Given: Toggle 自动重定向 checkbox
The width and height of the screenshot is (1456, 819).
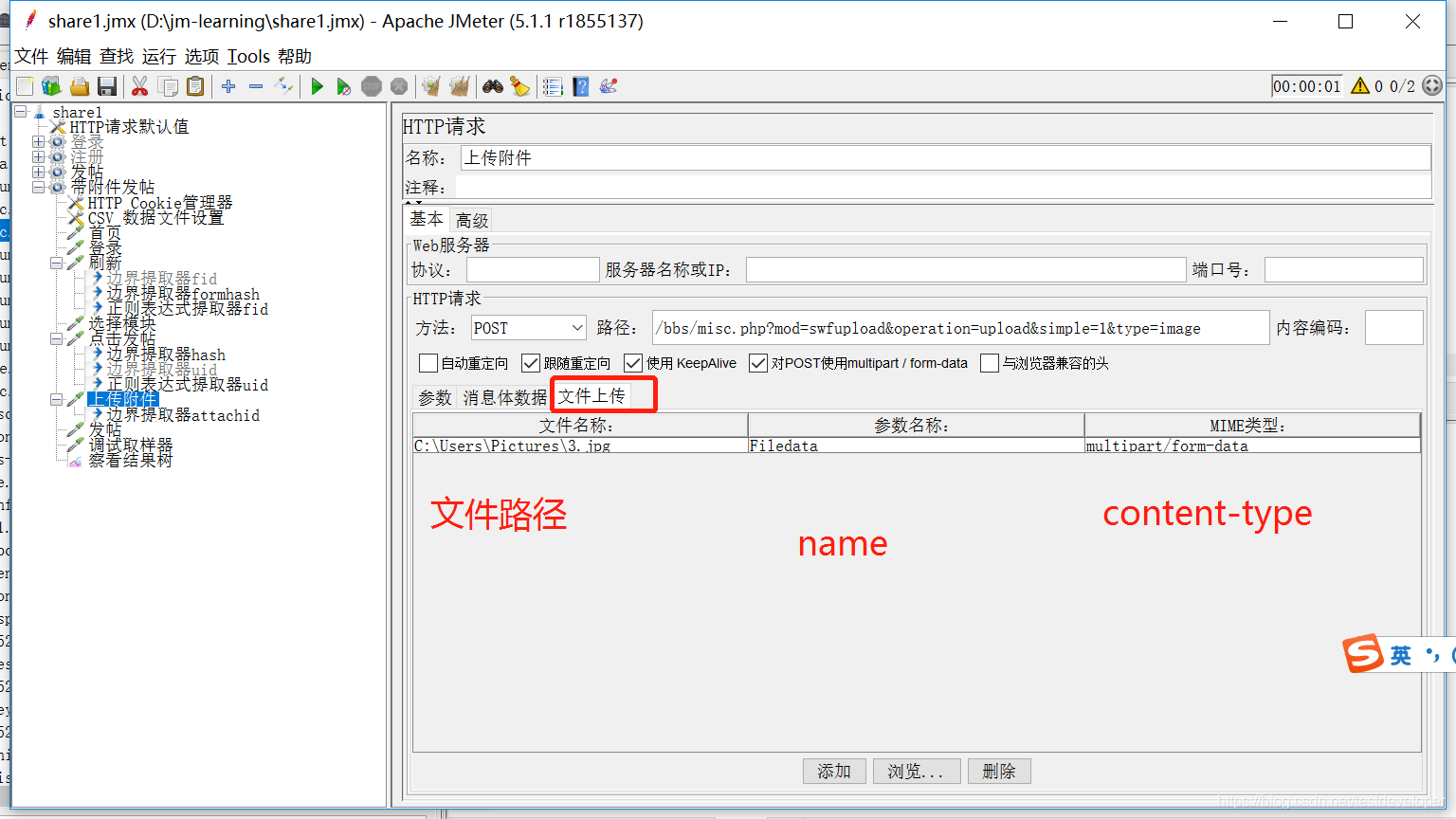Looking at the screenshot, I should click(428, 363).
